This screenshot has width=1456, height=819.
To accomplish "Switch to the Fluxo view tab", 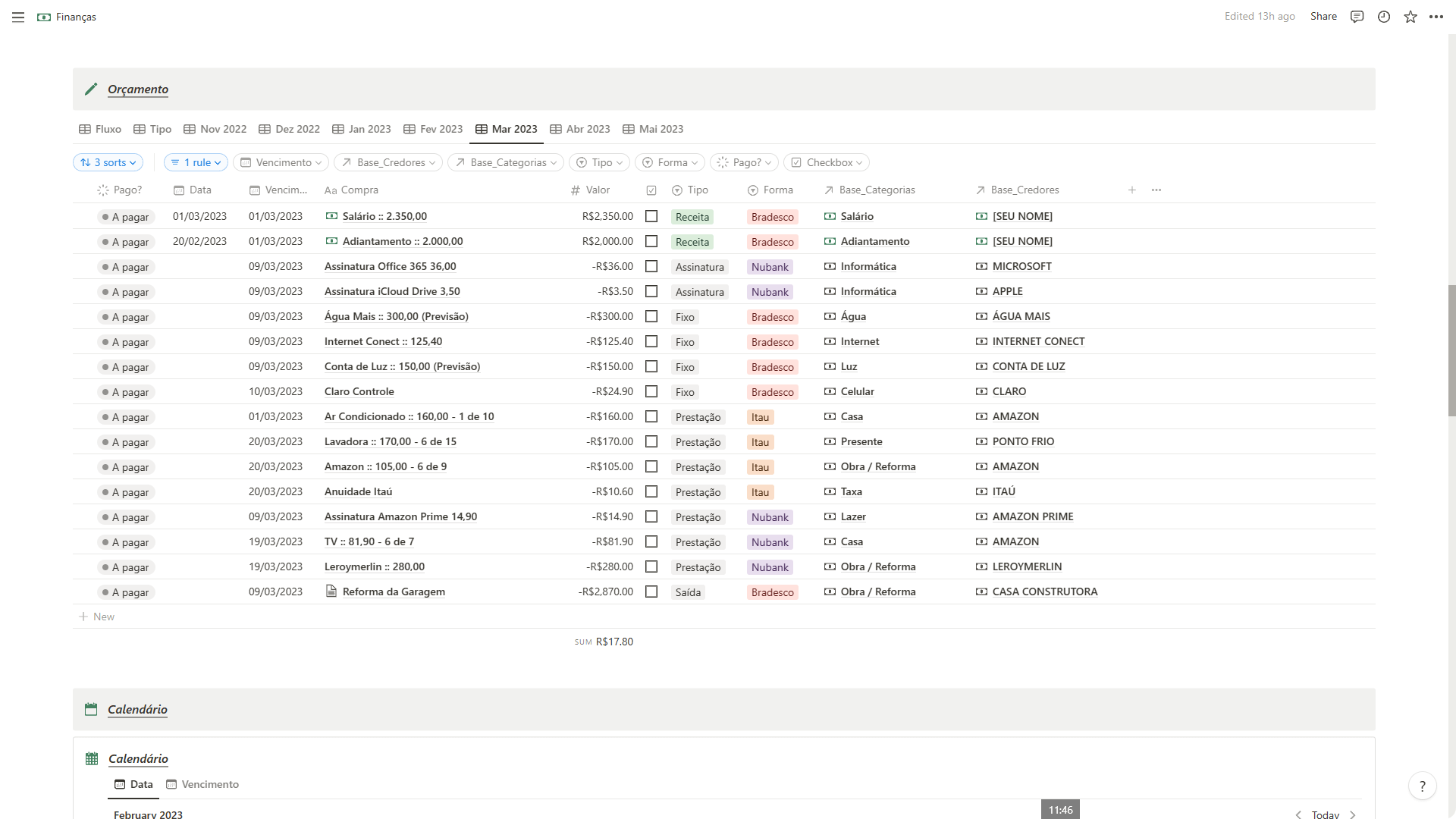I will point(100,129).
